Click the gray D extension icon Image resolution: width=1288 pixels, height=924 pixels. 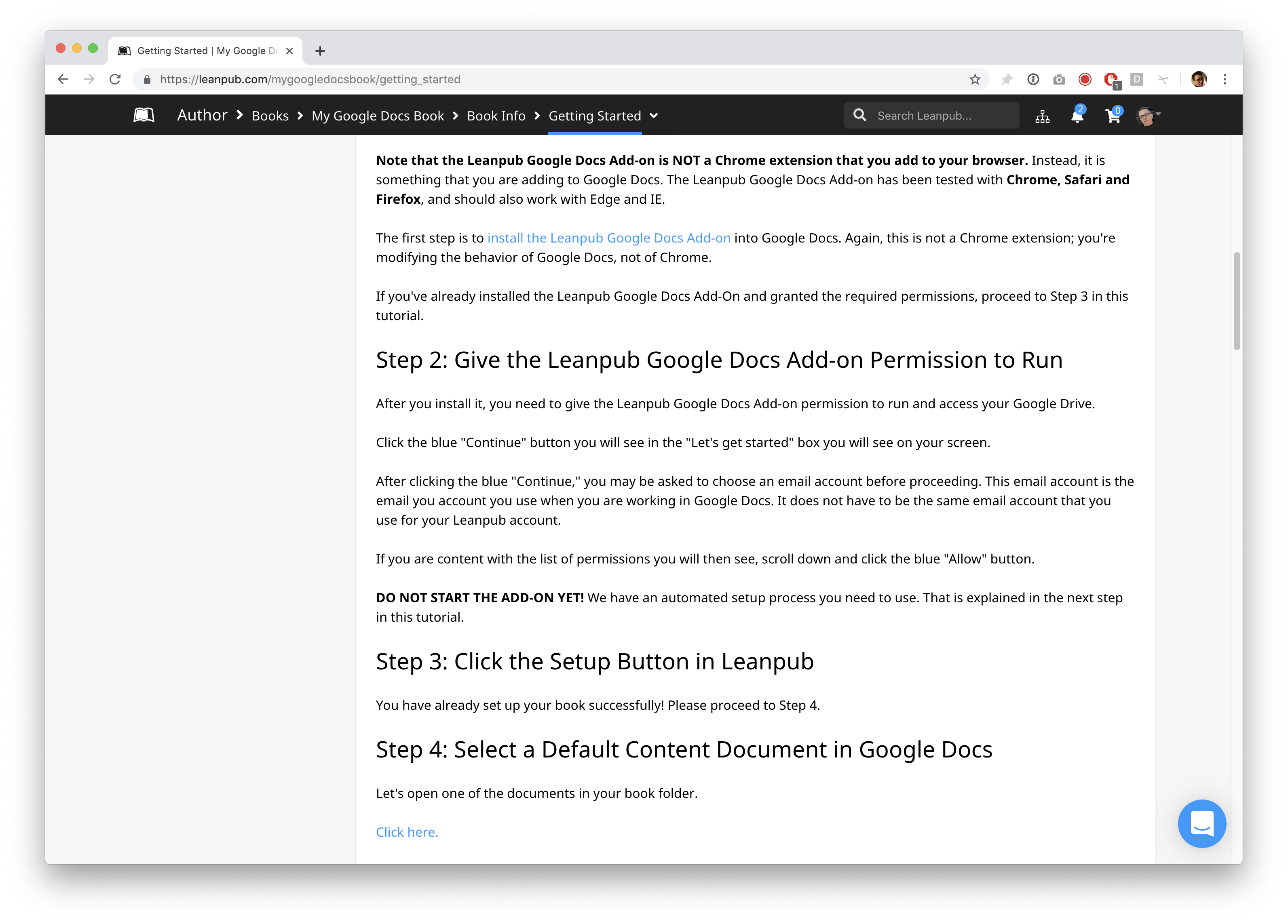(1136, 80)
